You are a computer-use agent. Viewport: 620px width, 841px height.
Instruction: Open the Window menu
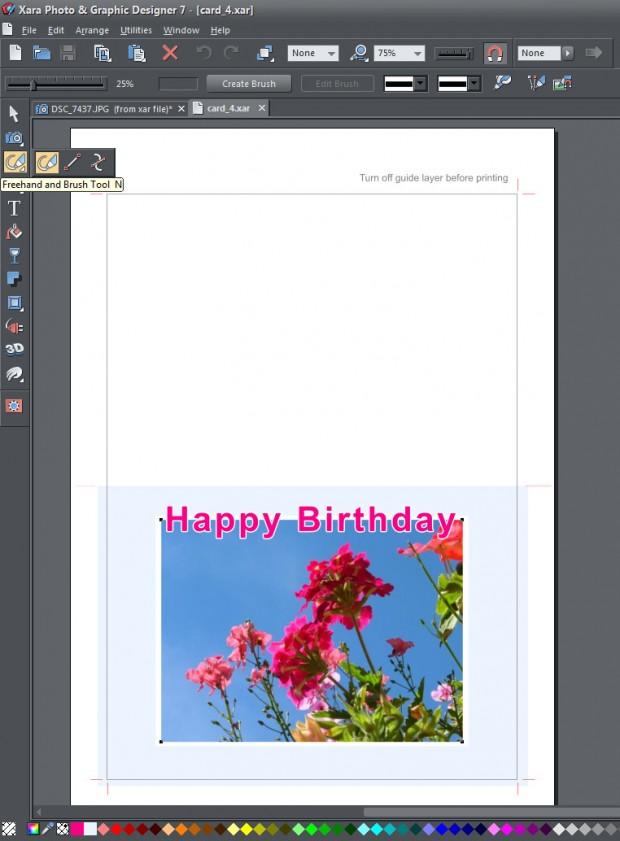tap(181, 30)
